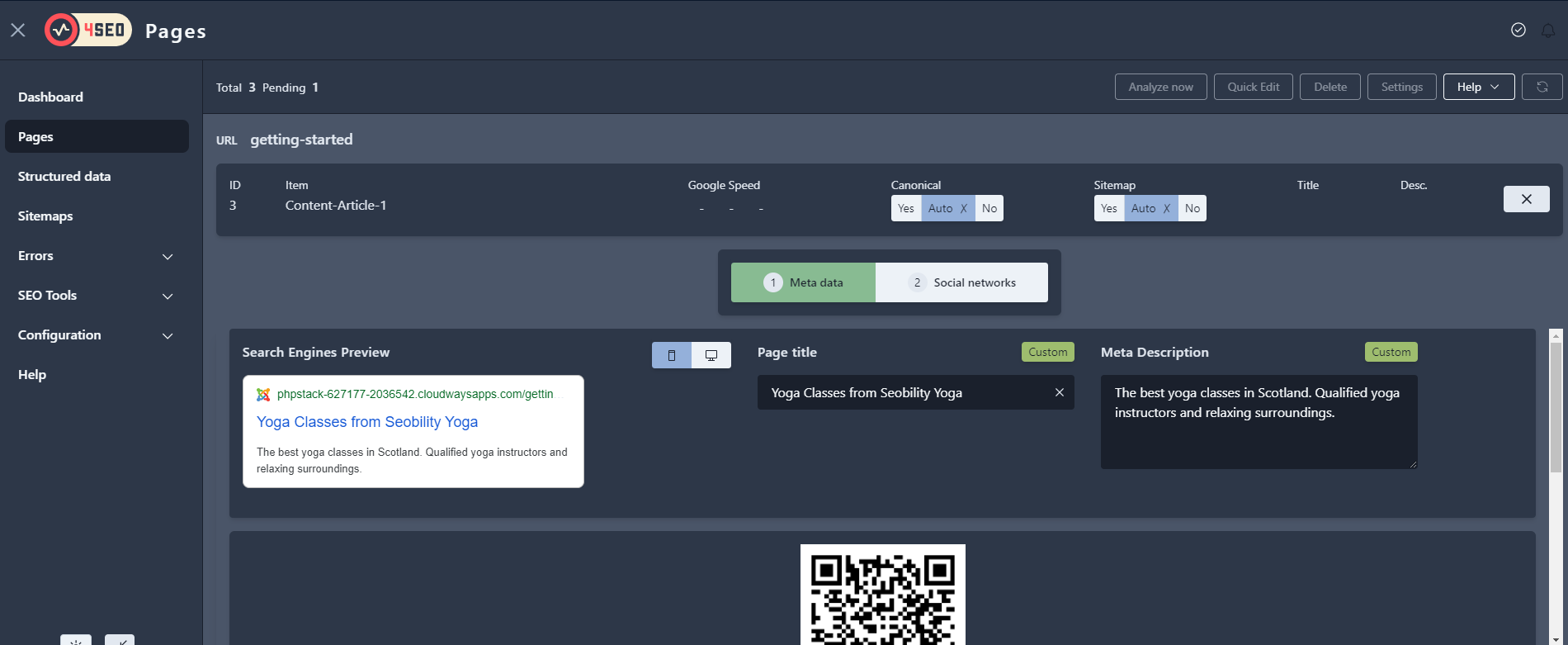Click the preview title "Yoga Classes from Seobility Yoga"
This screenshot has height=645, width=1568.
[x=367, y=422]
